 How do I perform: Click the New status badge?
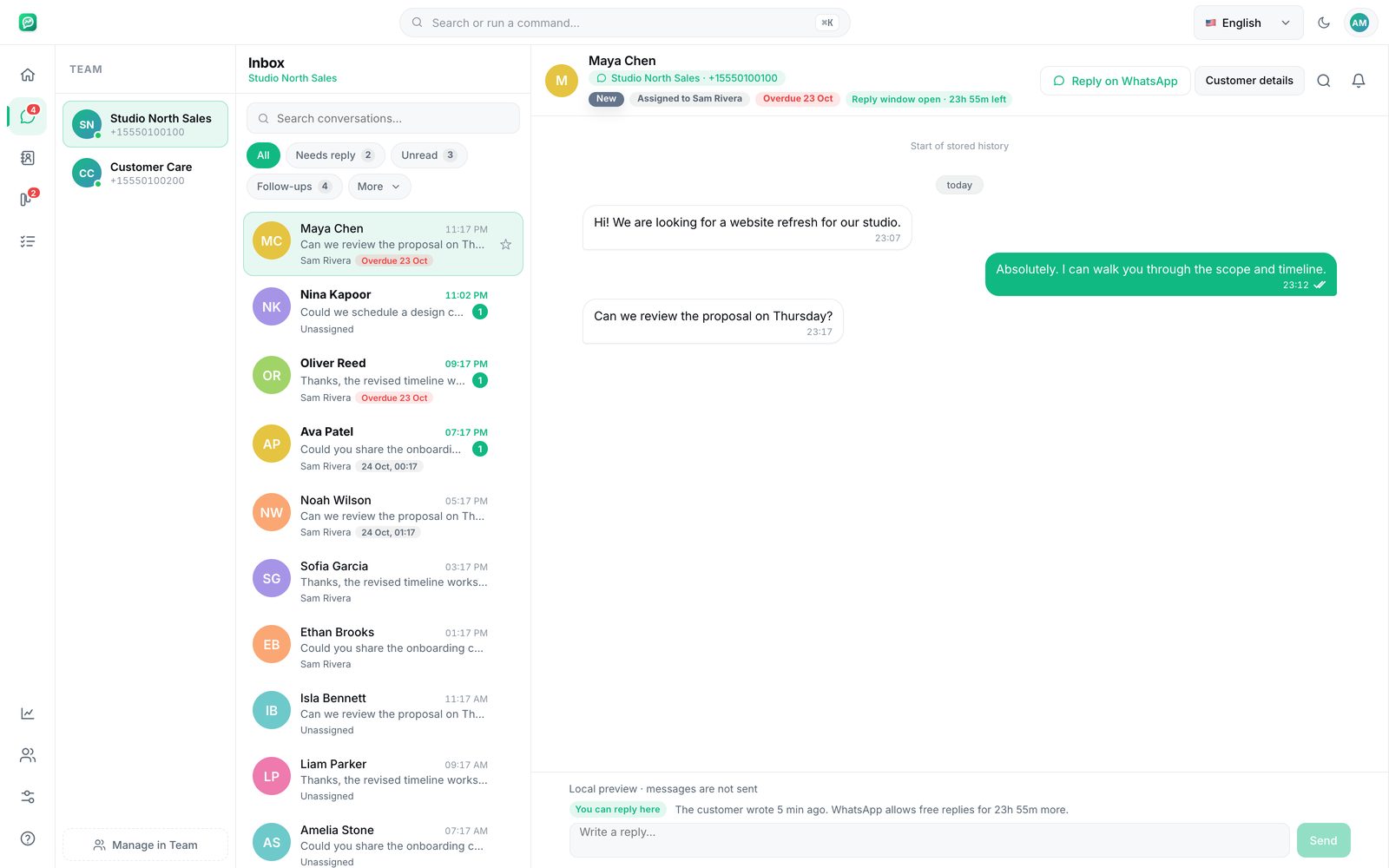pyautogui.click(x=606, y=99)
